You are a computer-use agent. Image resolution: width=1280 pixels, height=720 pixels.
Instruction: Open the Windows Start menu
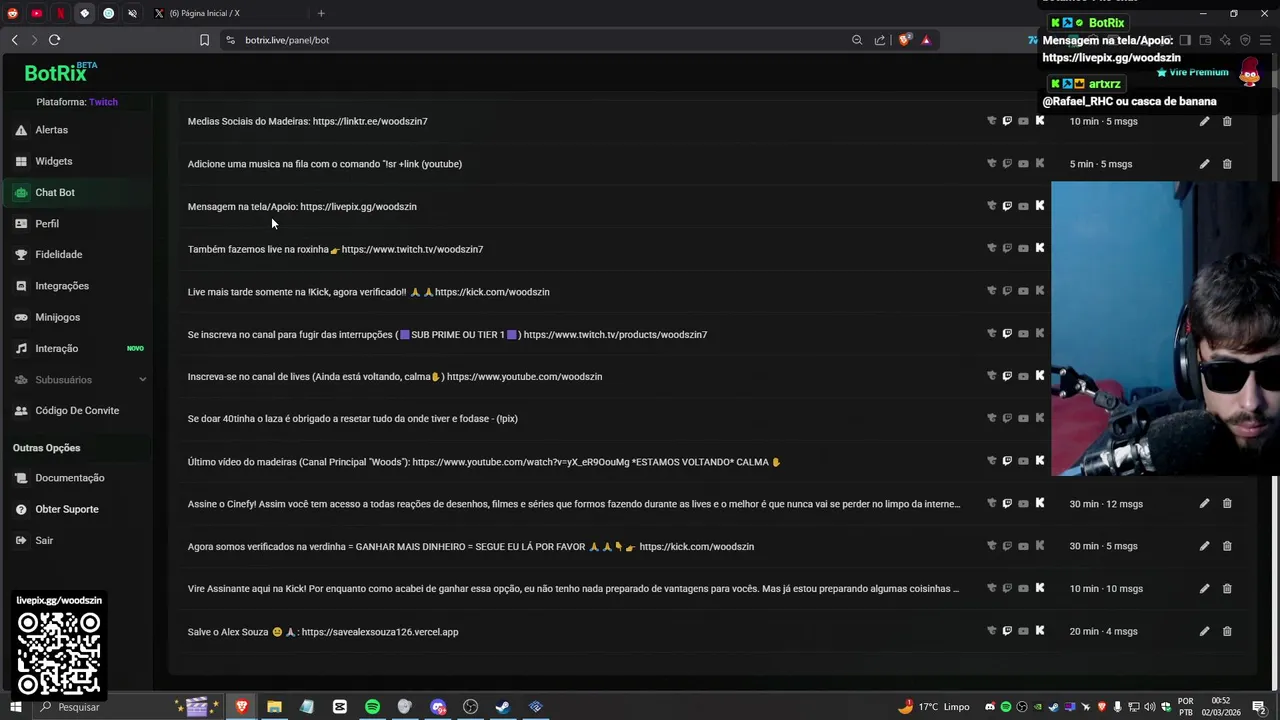[15, 707]
